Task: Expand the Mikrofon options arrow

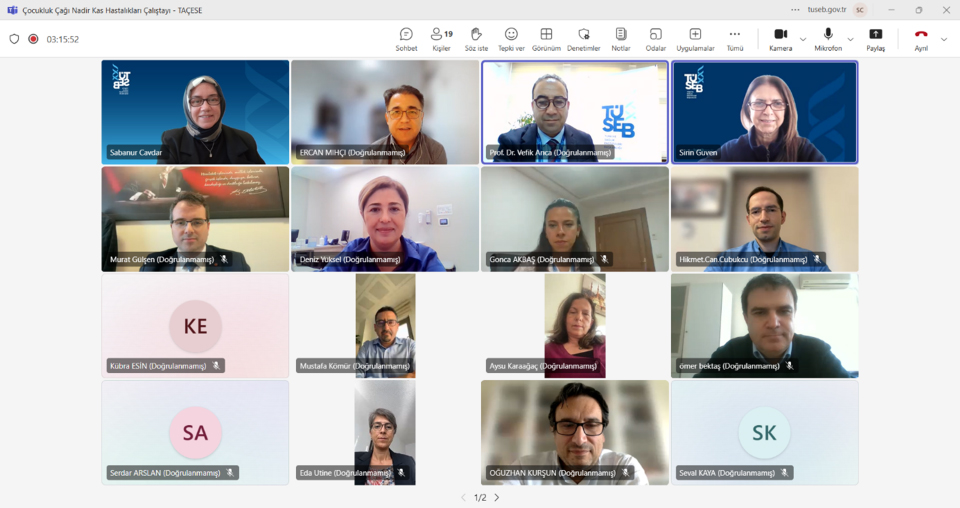Action: tap(851, 40)
